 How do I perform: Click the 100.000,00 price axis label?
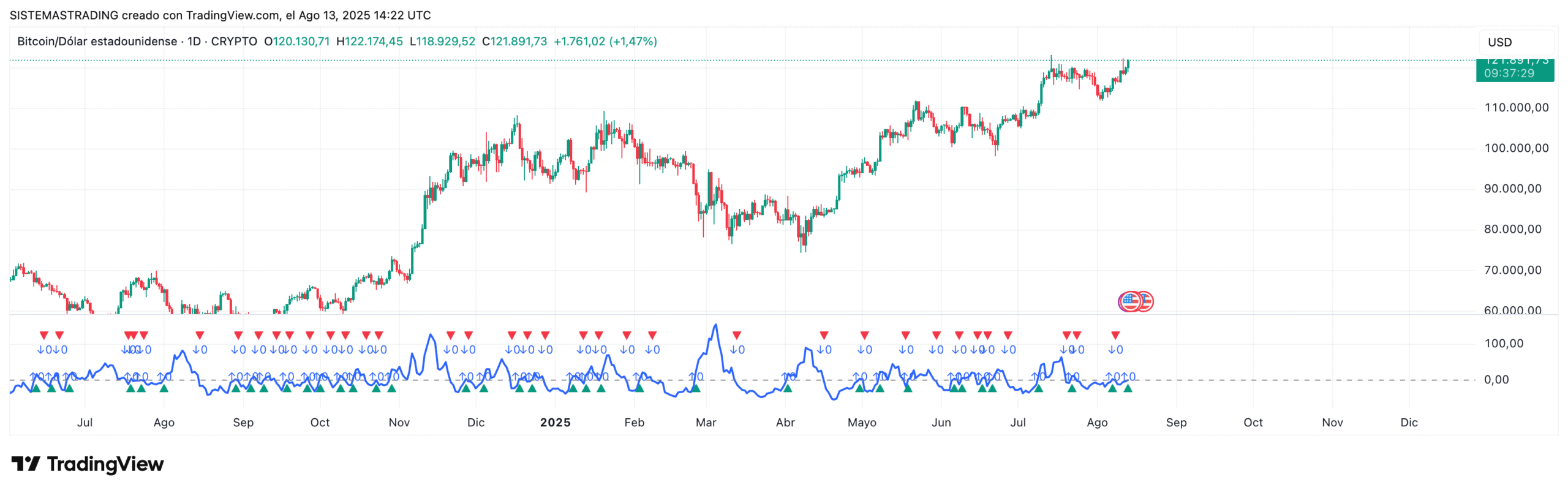[x=1516, y=148]
